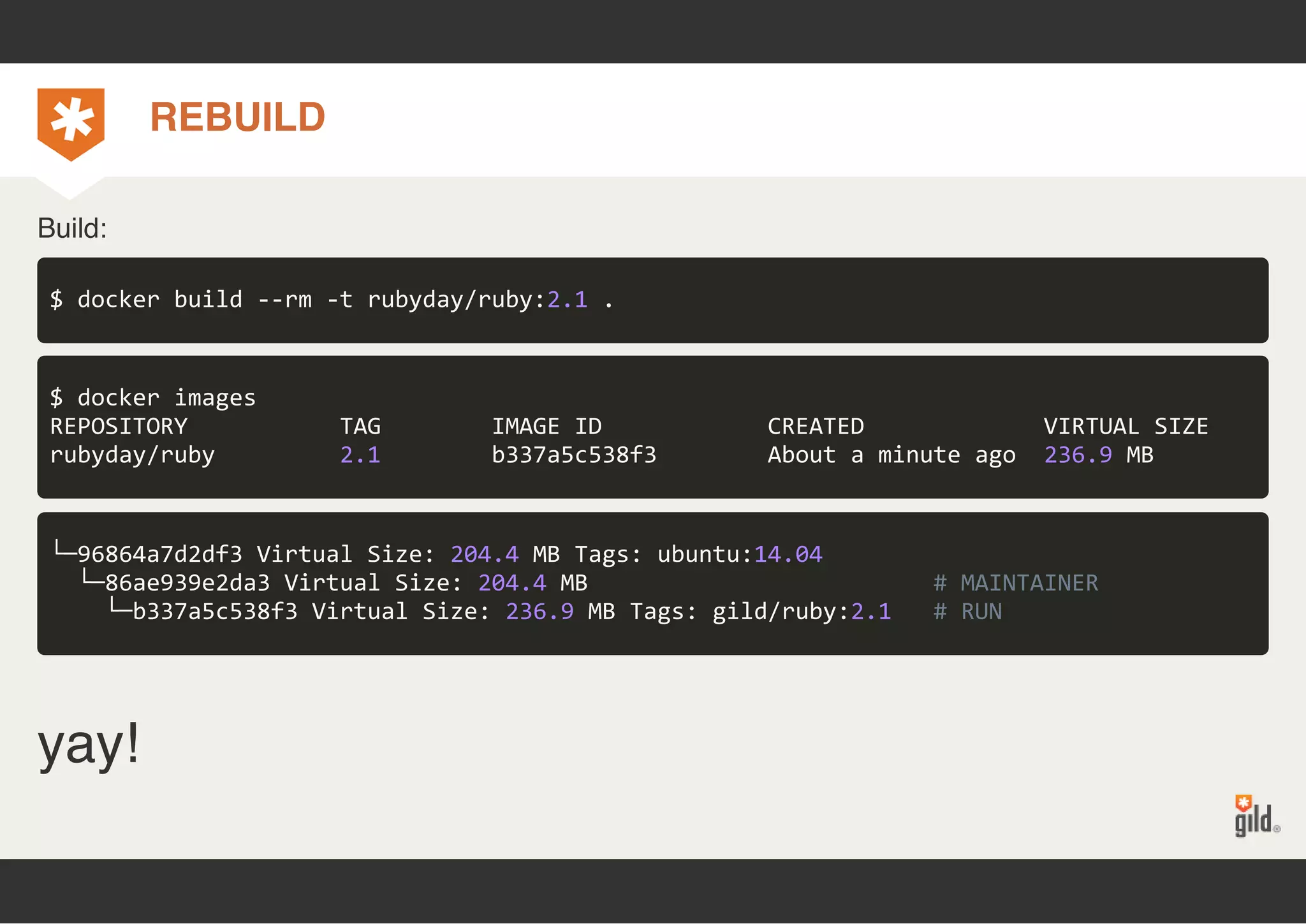Click the REPOSITORY column header

pyautogui.click(x=119, y=426)
